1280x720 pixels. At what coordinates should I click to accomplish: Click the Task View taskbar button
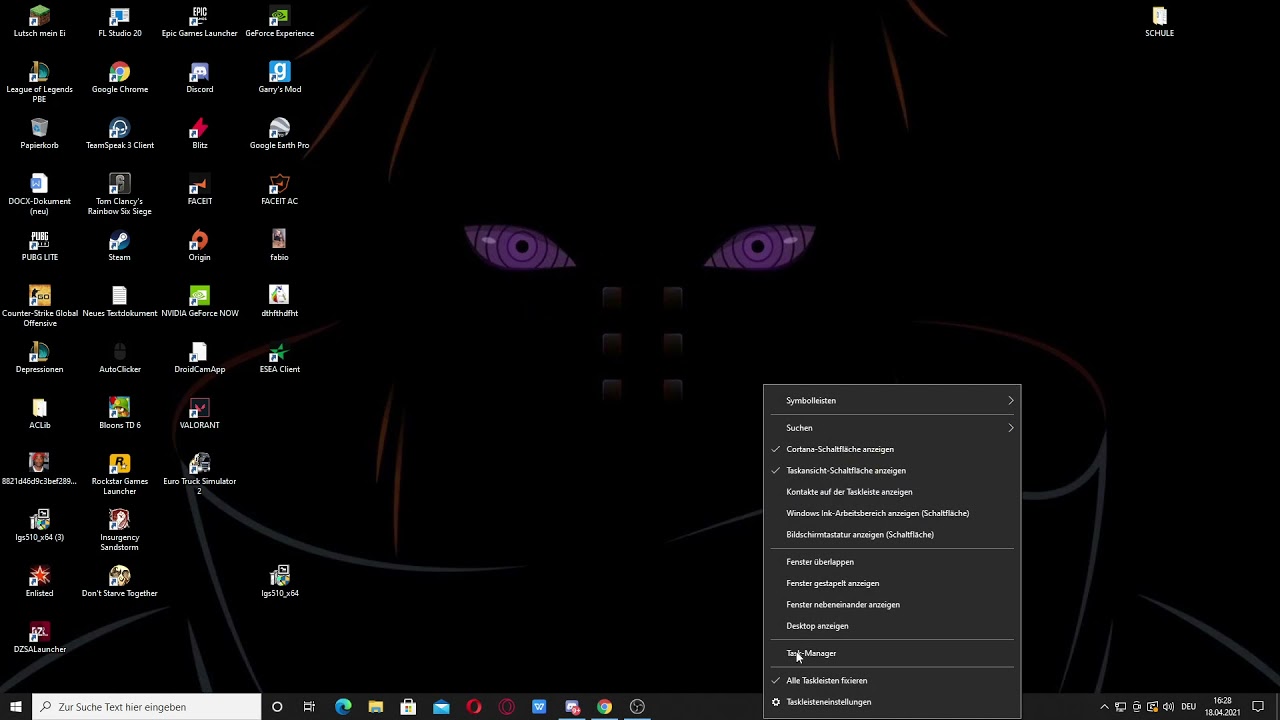tap(309, 707)
